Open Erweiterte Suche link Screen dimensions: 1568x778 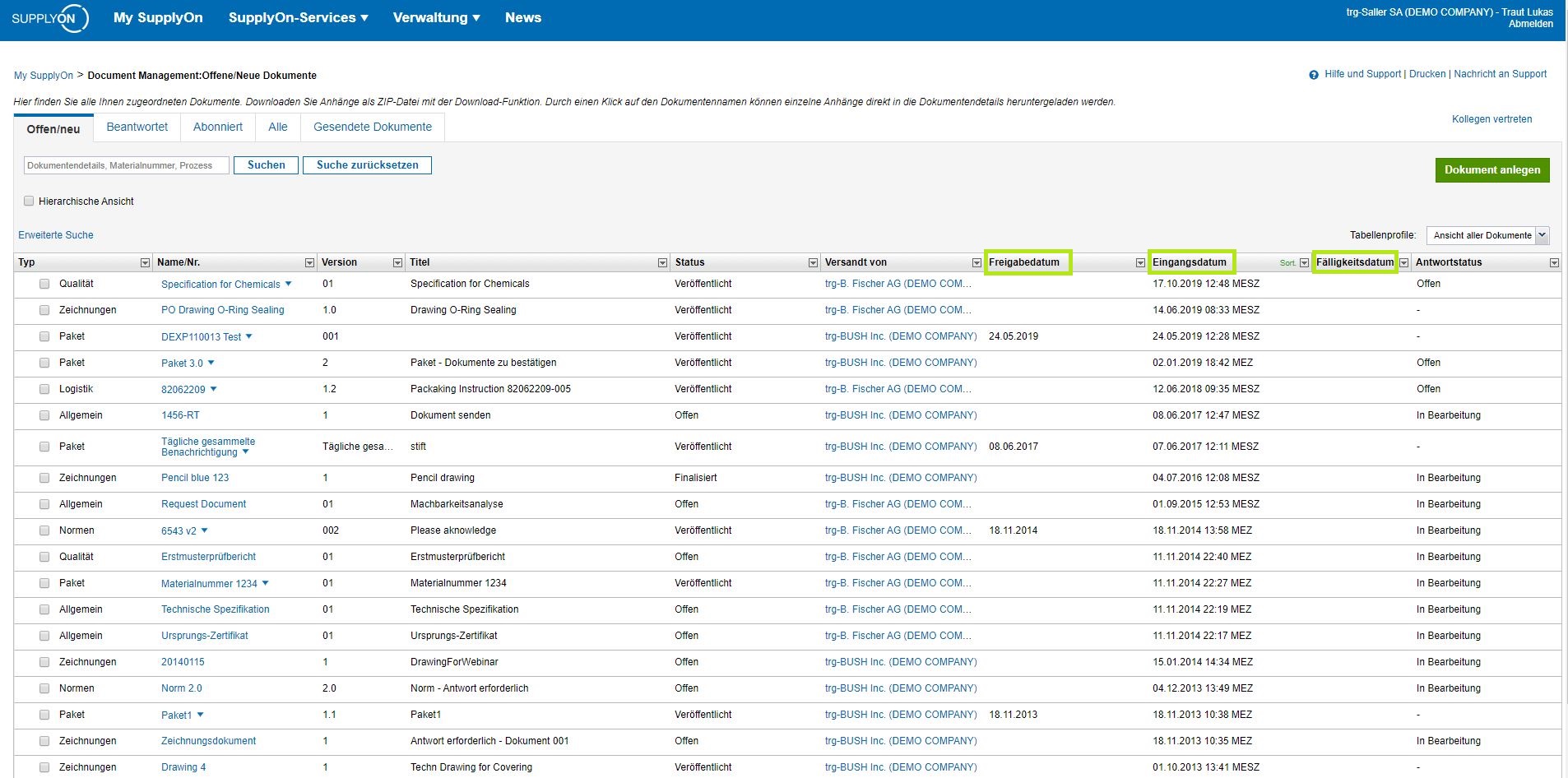pyautogui.click(x=56, y=235)
